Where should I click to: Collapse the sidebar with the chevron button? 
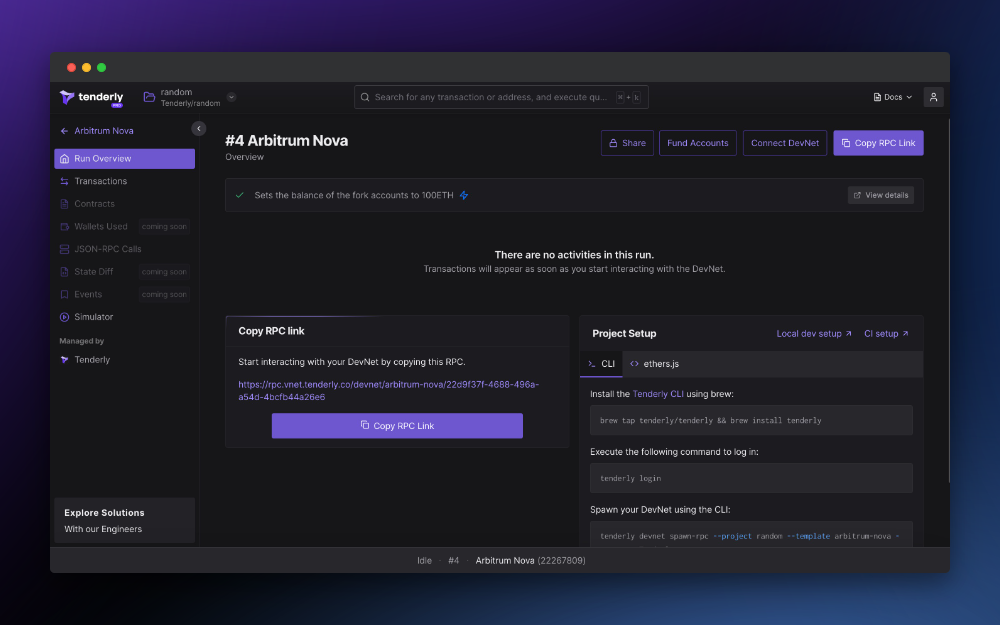point(197,130)
